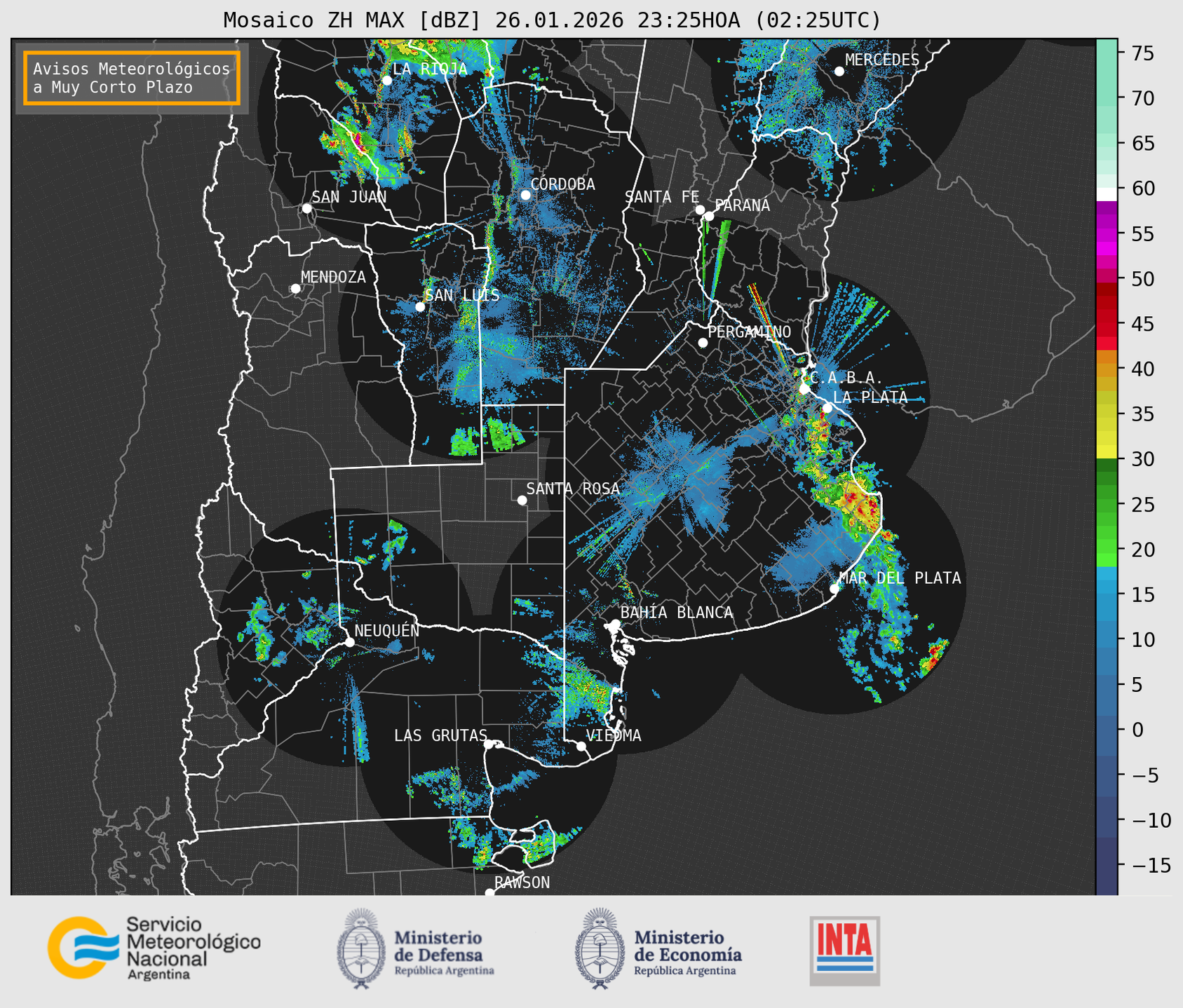Click the 20 value on the dBZ scale

click(x=1142, y=550)
